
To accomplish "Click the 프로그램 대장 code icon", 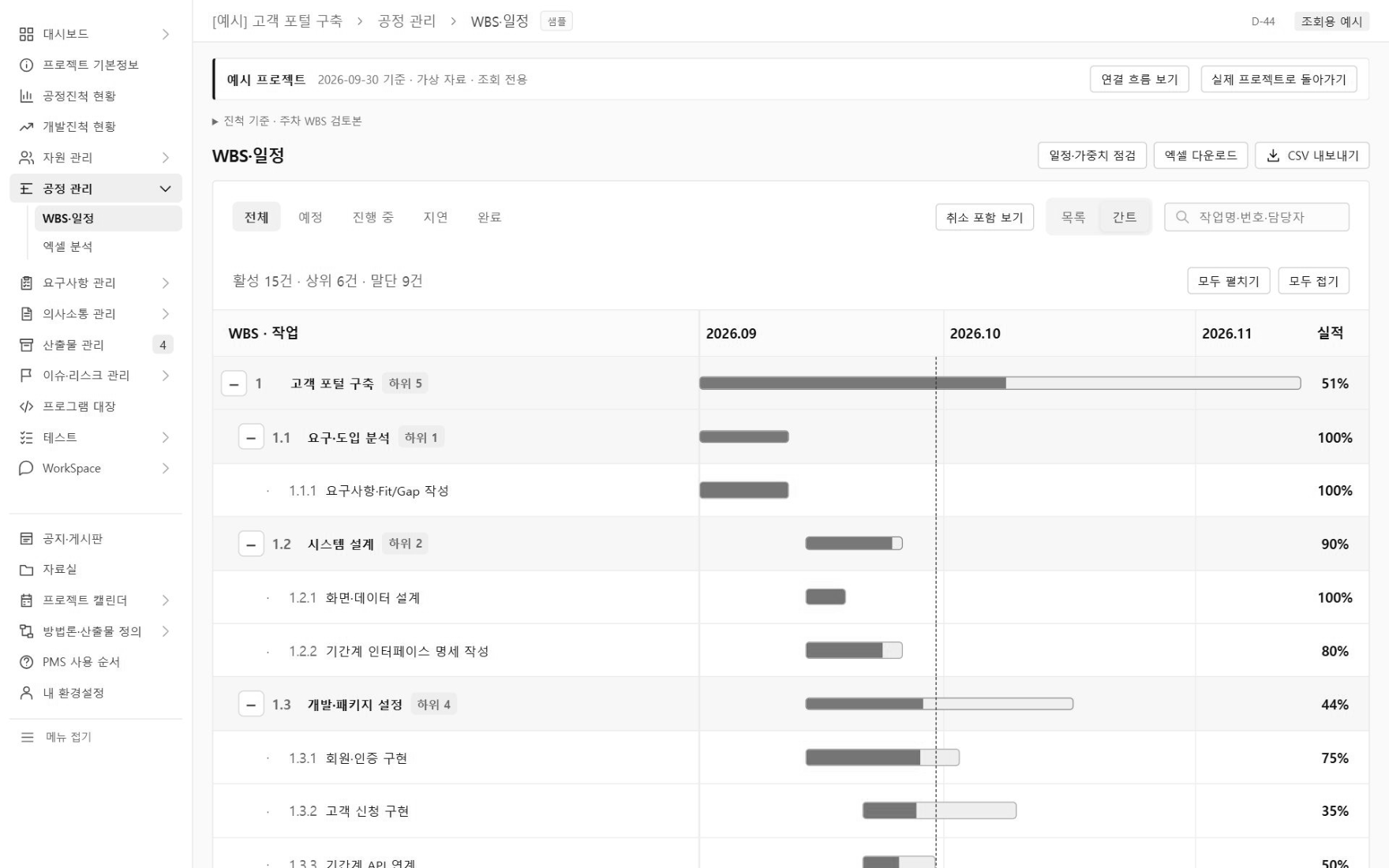I will 27,406.
